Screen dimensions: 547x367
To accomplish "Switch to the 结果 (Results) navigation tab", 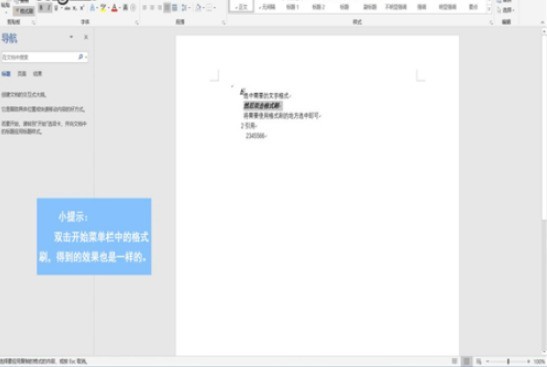I will (x=37, y=74).
